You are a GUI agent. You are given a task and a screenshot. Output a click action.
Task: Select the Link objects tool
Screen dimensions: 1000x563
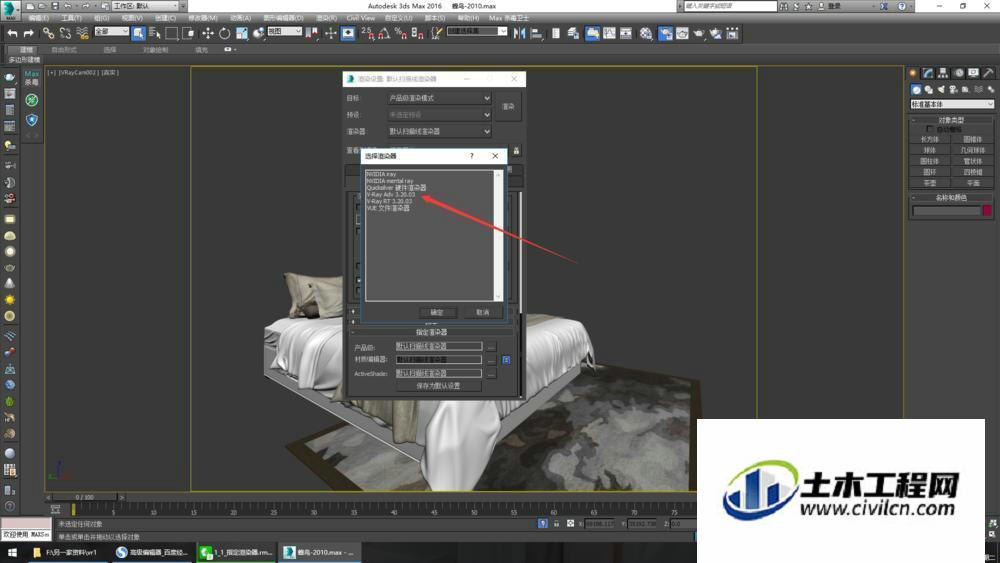48,33
